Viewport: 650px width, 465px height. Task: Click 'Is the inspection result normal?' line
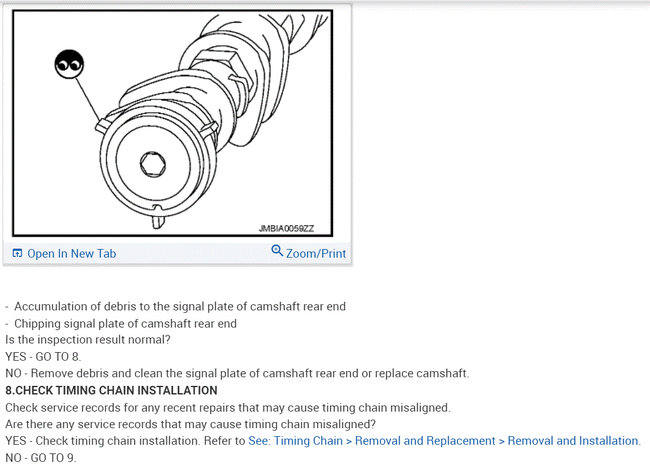[87, 339]
